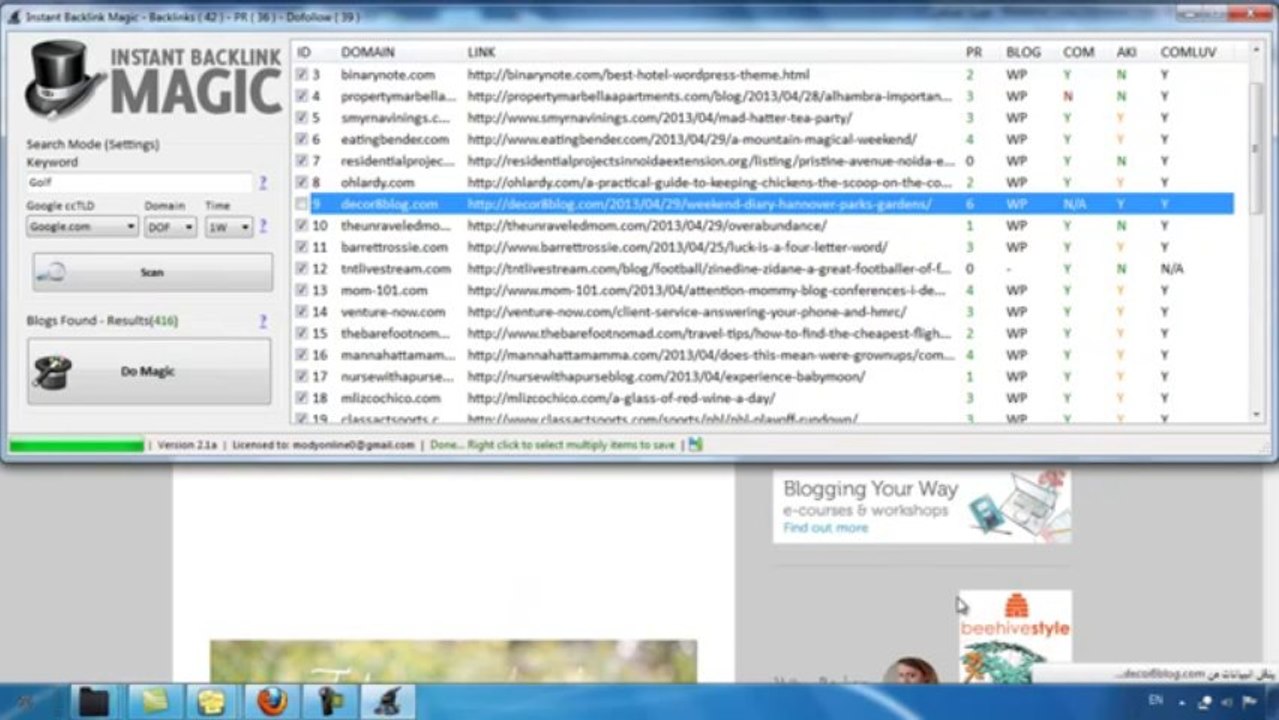The height and width of the screenshot is (720, 1279).
Task: Open the camera recorder taskbar icon
Action: (329, 702)
